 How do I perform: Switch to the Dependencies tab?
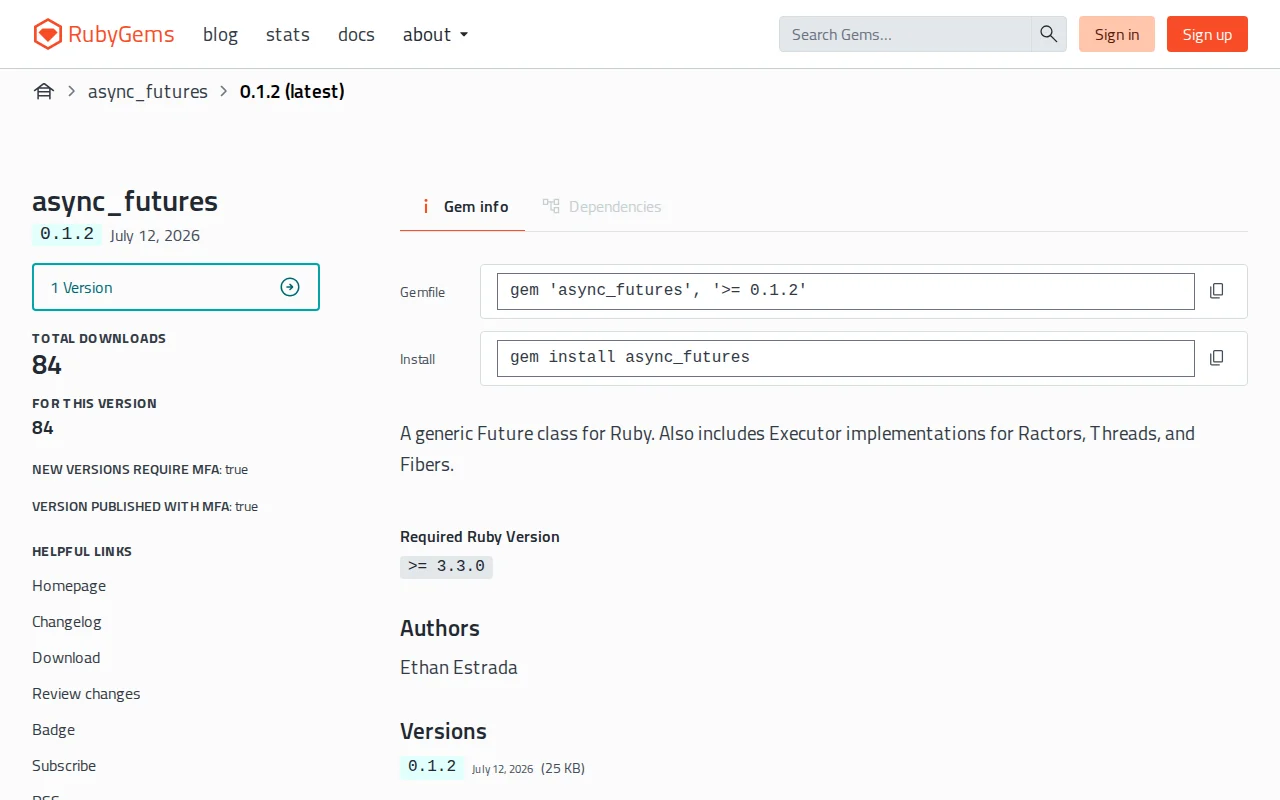[x=601, y=206]
